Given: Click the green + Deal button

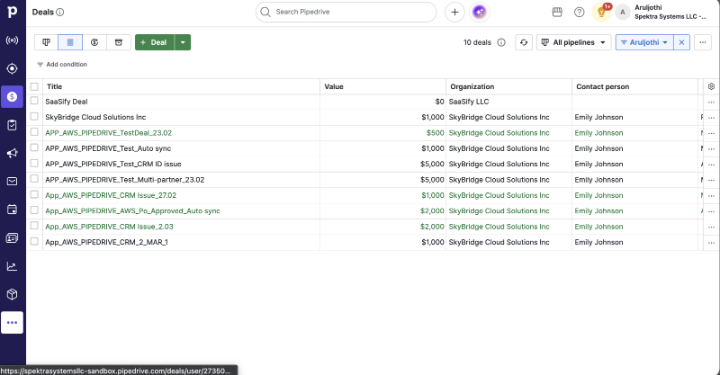Looking at the screenshot, I should click(154, 42).
